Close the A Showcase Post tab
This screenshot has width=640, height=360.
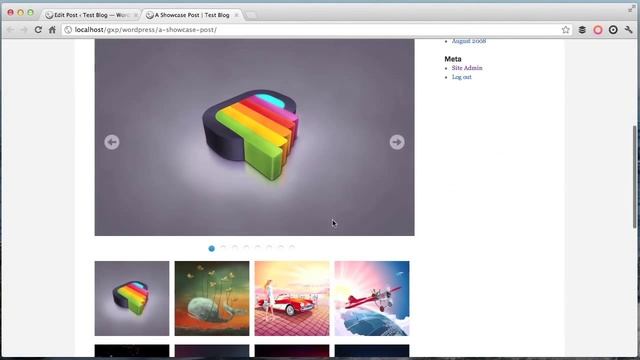(236, 15)
